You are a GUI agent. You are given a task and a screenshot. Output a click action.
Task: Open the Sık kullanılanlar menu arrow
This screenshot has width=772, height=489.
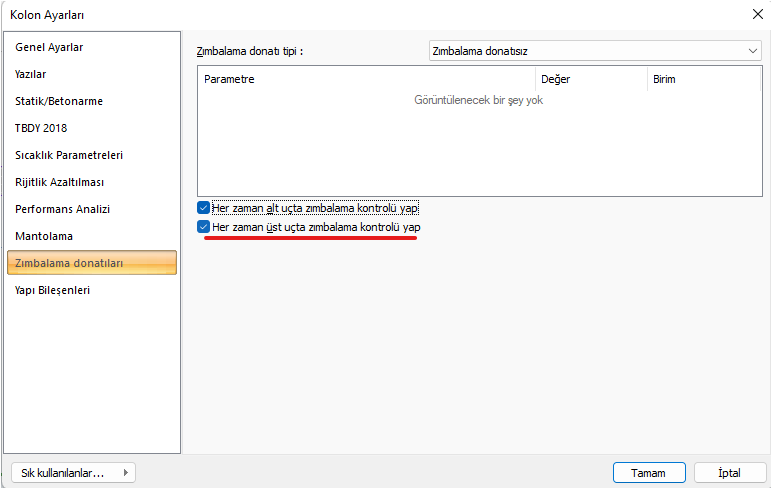point(125,473)
